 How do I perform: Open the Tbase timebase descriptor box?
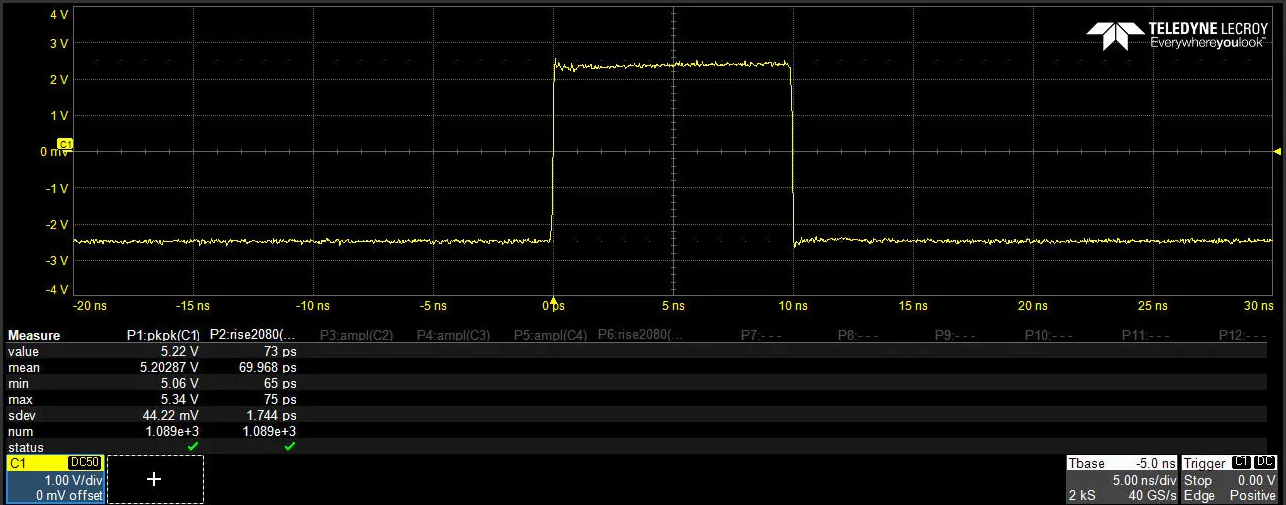(1121, 479)
